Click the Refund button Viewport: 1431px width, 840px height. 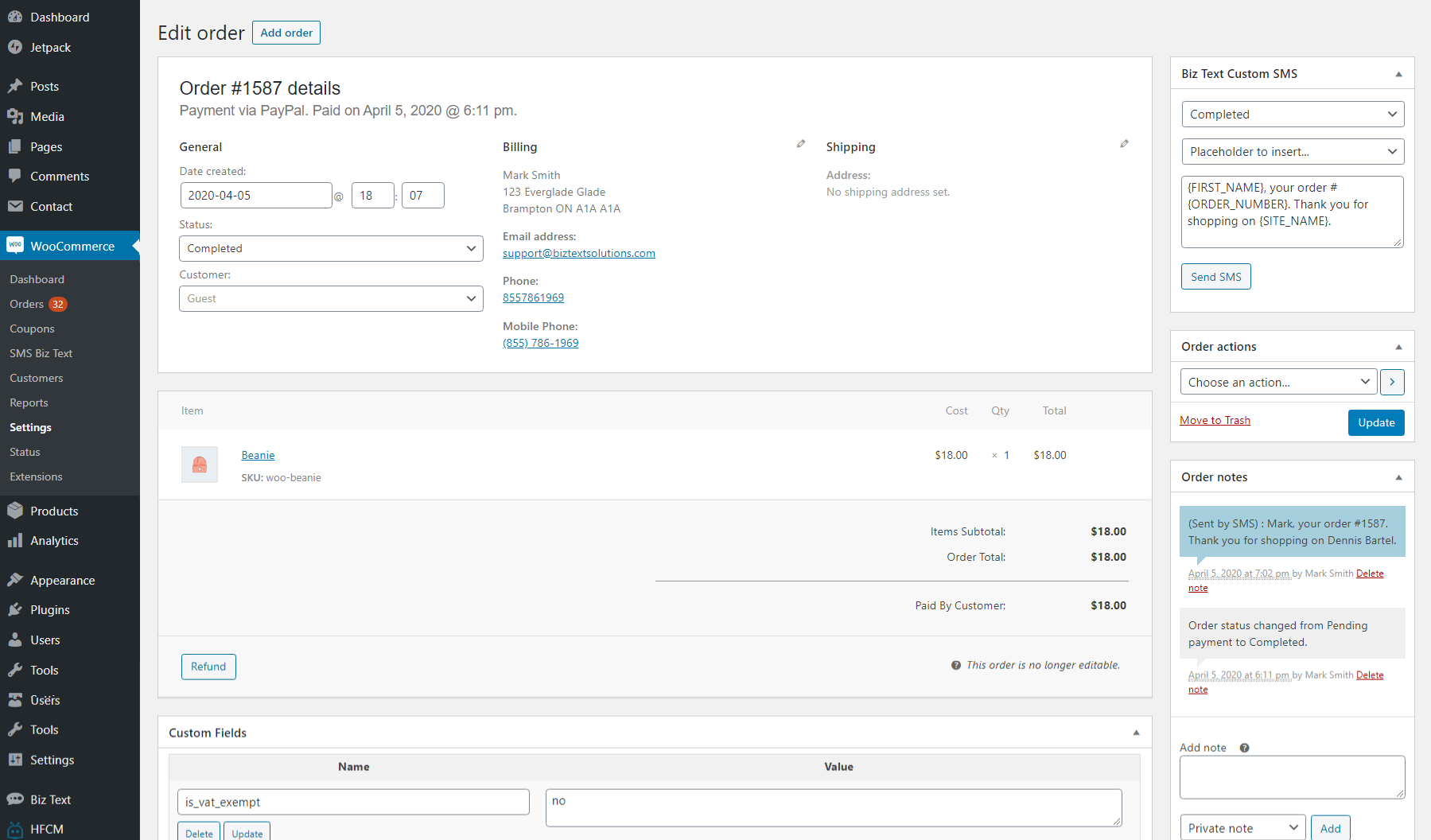pyautogui.click(x=208, y=667)
